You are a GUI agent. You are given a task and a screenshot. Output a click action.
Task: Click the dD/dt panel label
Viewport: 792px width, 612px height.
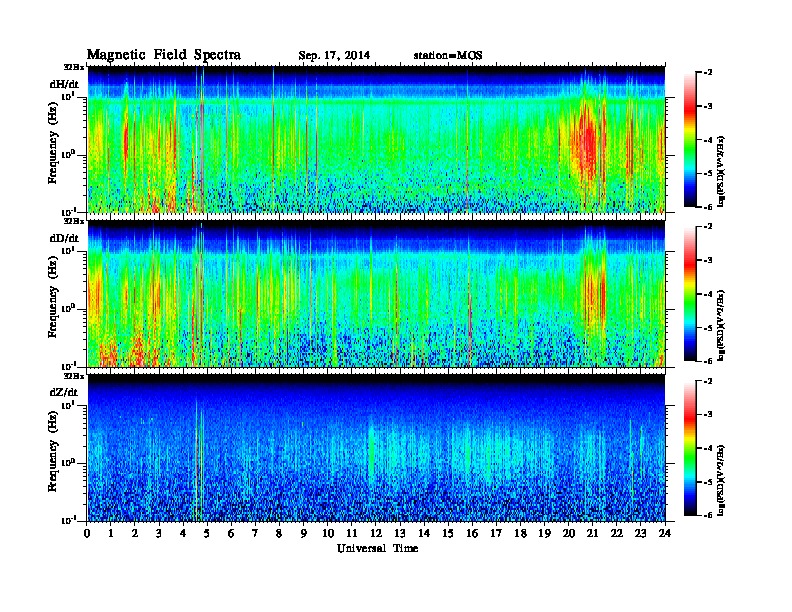coord(64,238)
